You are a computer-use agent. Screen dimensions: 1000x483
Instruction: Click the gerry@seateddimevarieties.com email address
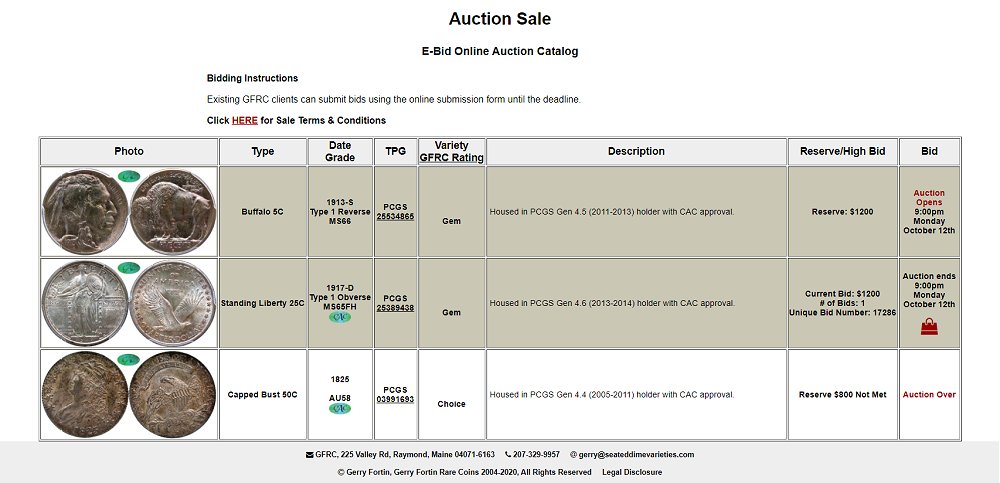[x=637, y=455]
